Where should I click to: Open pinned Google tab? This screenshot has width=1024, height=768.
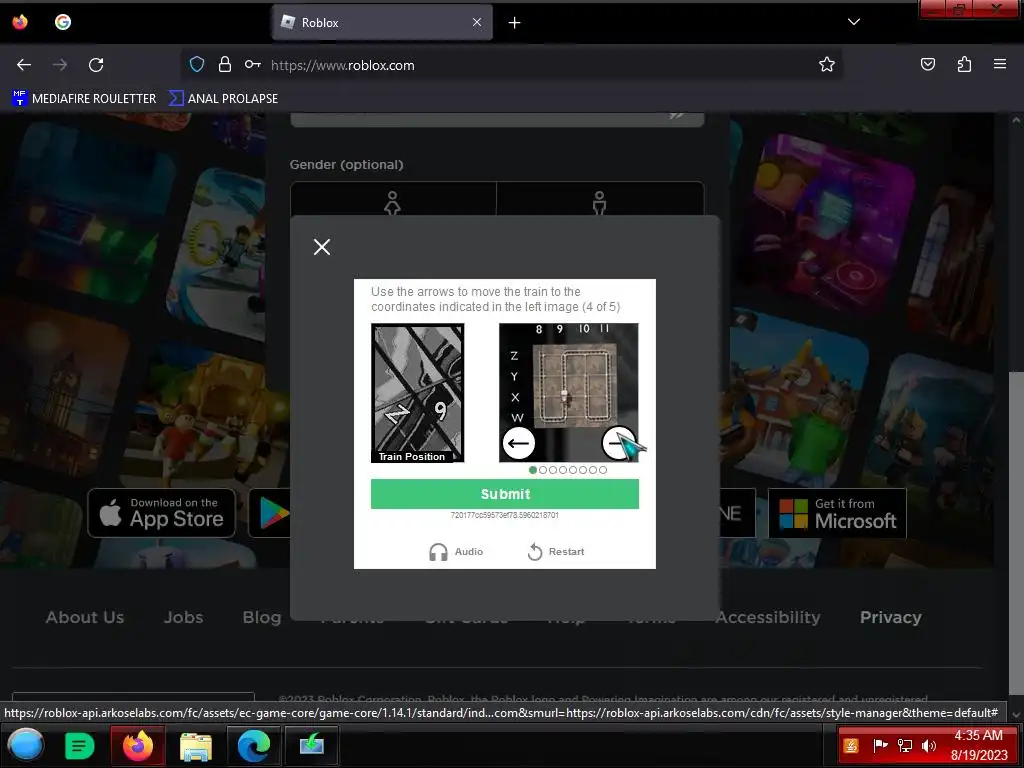click(63, 22)
